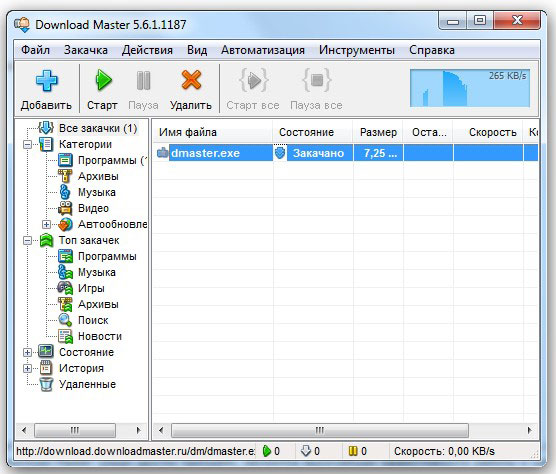The height and width of the screenshot is (474, 556).
Task: Click green active downloads counter in status bar
Action: [271, 451]
